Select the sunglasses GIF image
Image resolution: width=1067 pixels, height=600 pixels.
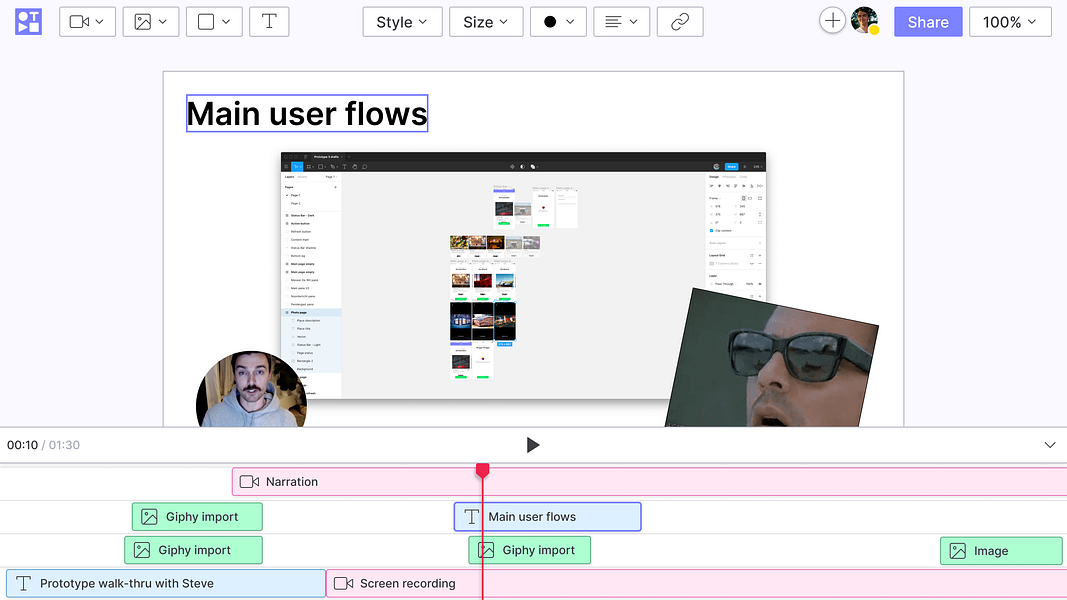coord(772,359)
